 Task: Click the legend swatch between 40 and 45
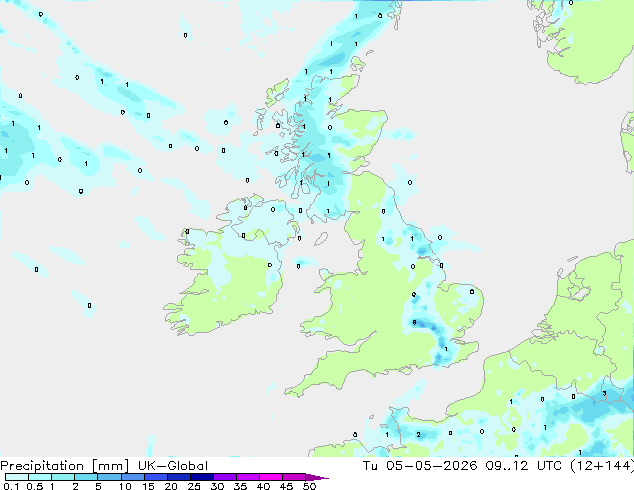271,477
